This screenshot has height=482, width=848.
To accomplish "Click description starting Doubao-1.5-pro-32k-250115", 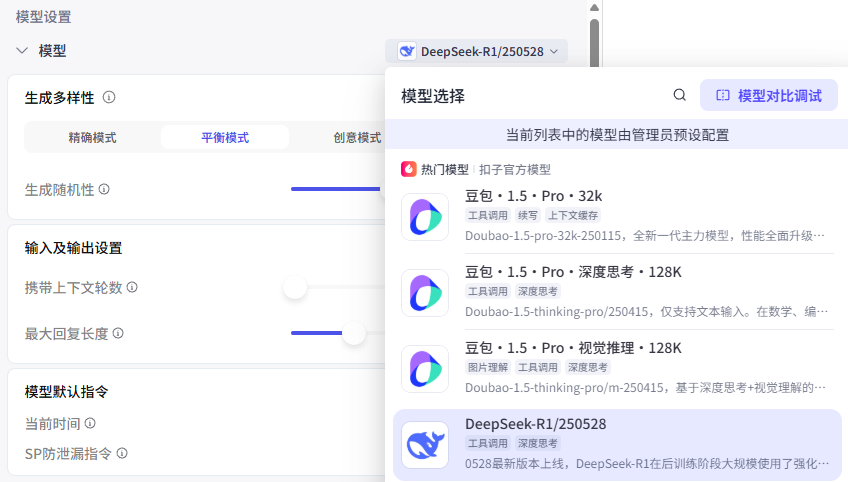I will click(x=645, y=235).
